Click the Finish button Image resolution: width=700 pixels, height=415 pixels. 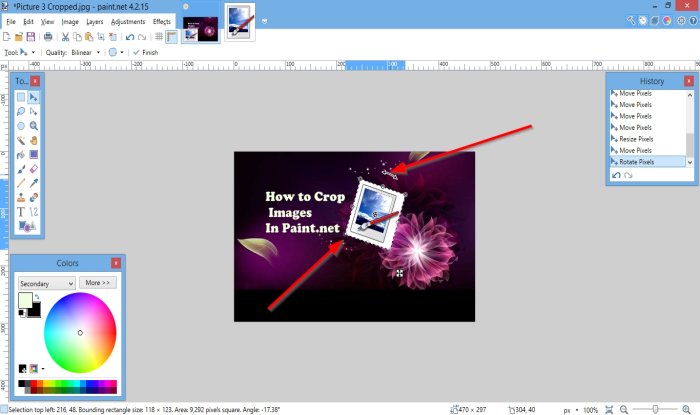pos(146,52)
